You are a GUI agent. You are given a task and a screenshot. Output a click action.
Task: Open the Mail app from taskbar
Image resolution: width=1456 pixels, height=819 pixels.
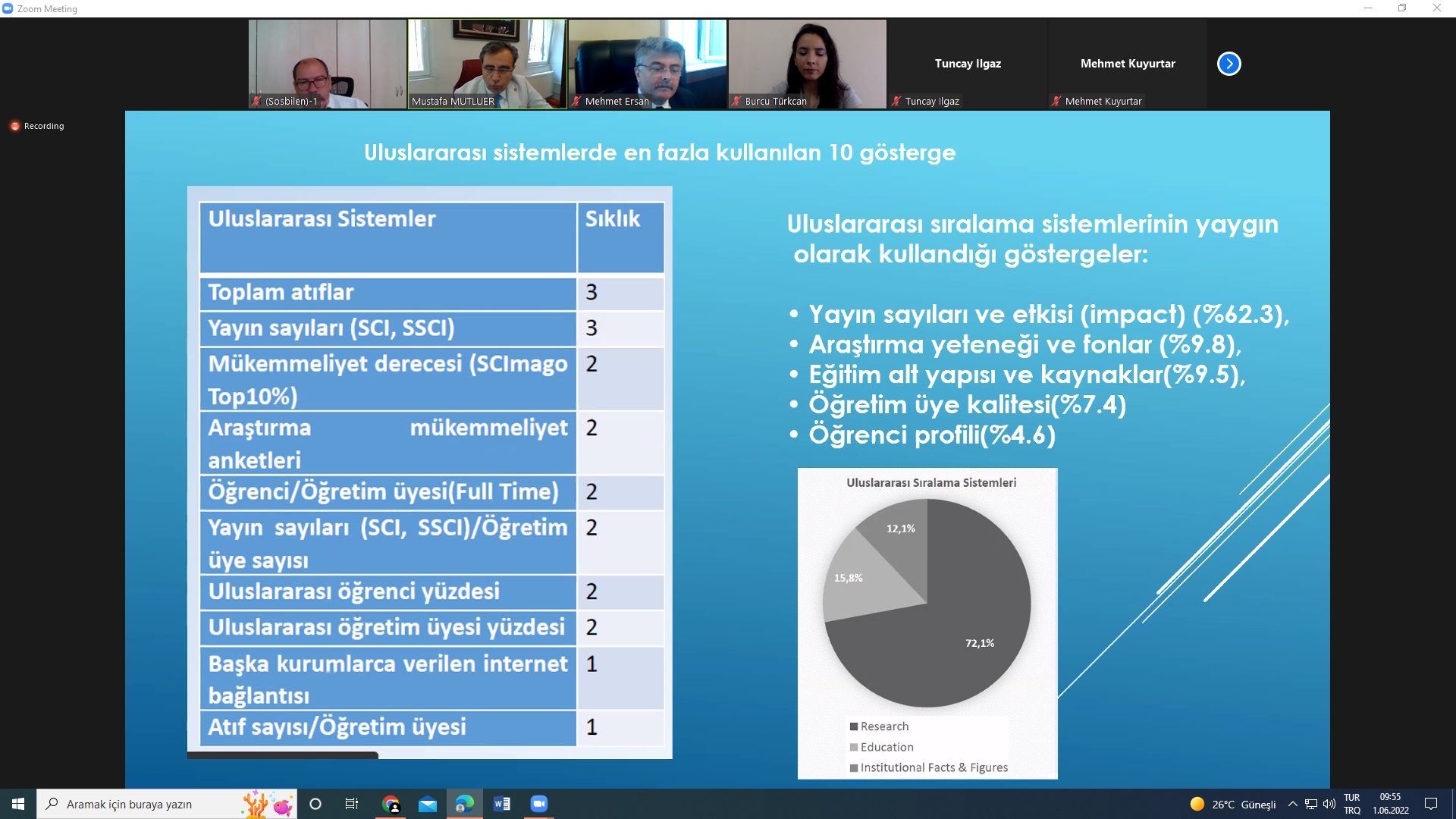pos(428,804)
